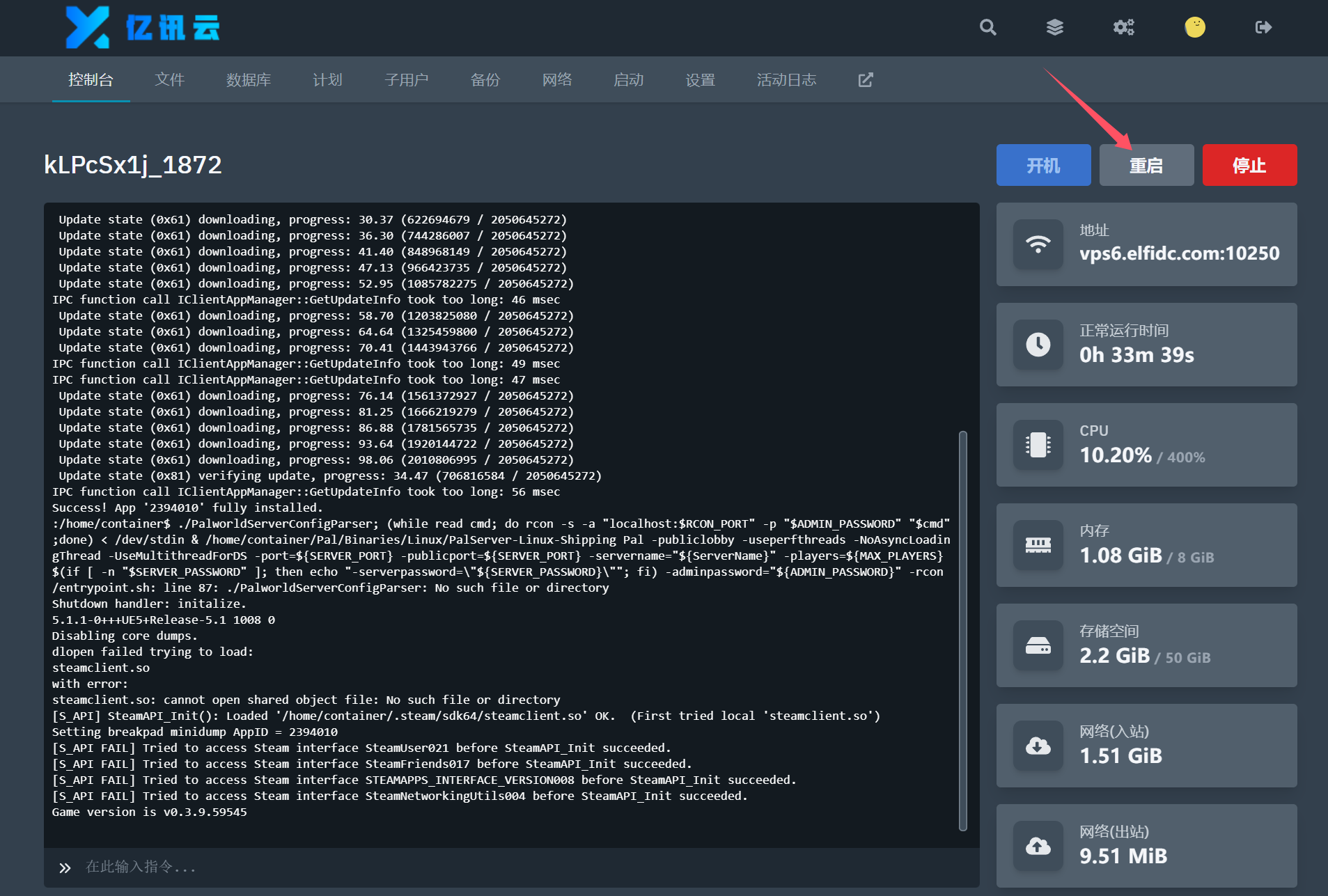Go to the 计划 tab

pos(327,80)
